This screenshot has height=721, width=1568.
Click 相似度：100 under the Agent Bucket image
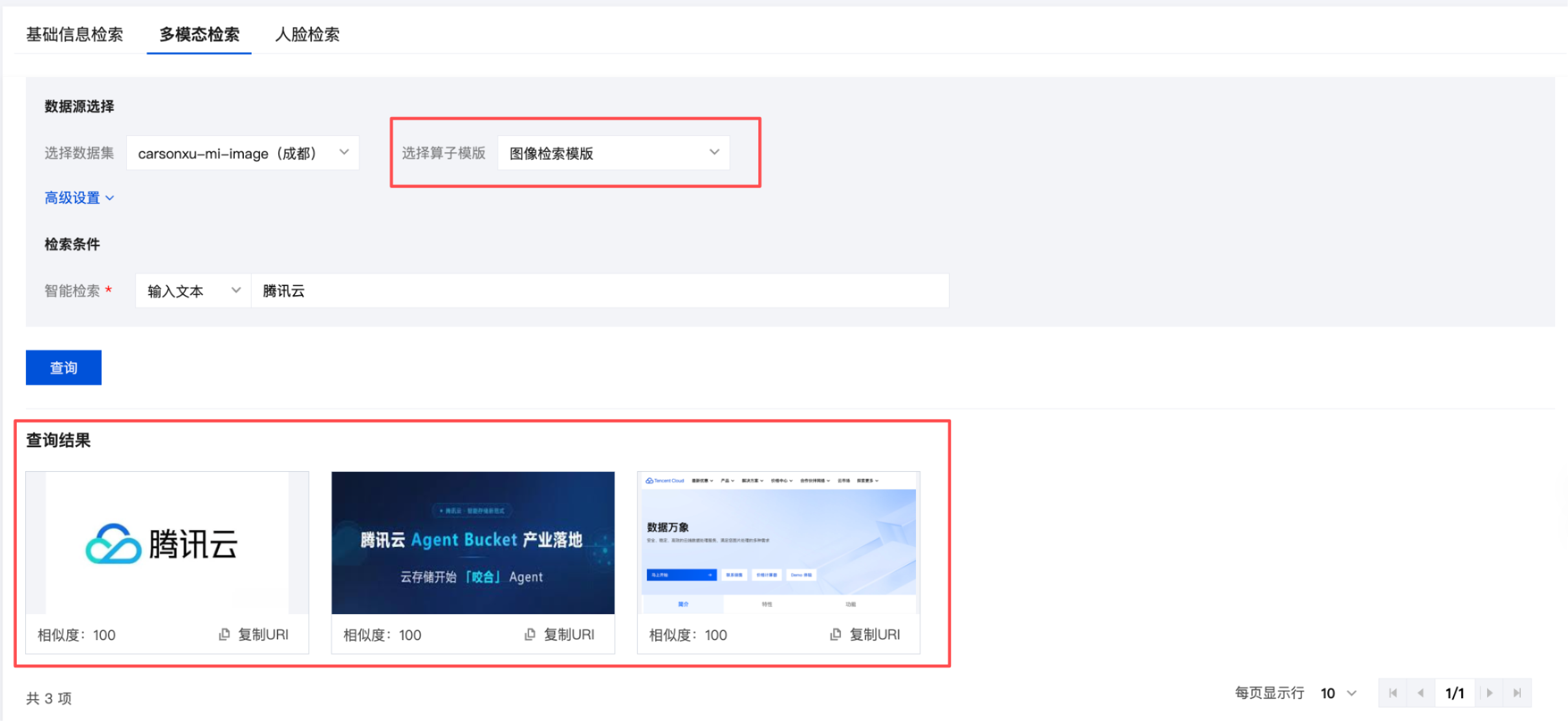382,635
